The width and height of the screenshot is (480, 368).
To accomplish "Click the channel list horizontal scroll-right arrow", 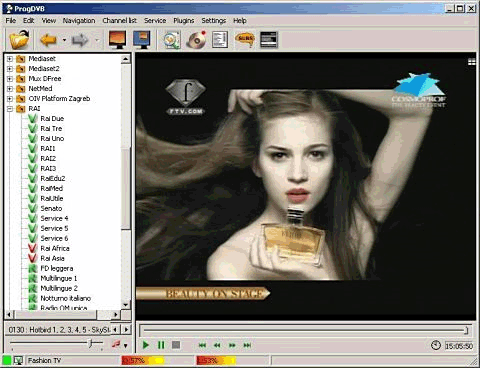I will tap(116, 314).
